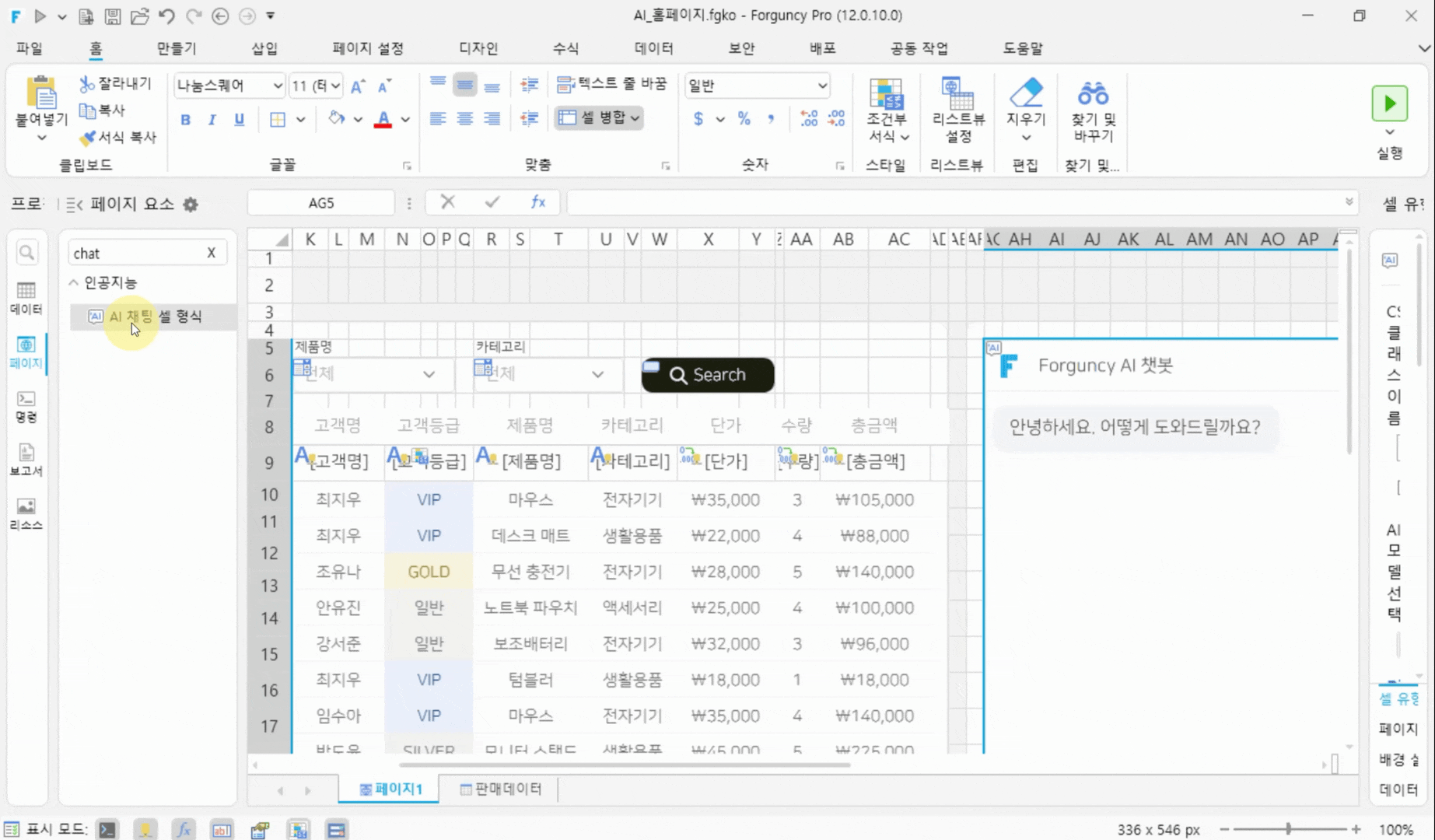This screenshot has width=1435, height=840.
Task: Click the increase decimal places icon
Action: tap(809, 119)
